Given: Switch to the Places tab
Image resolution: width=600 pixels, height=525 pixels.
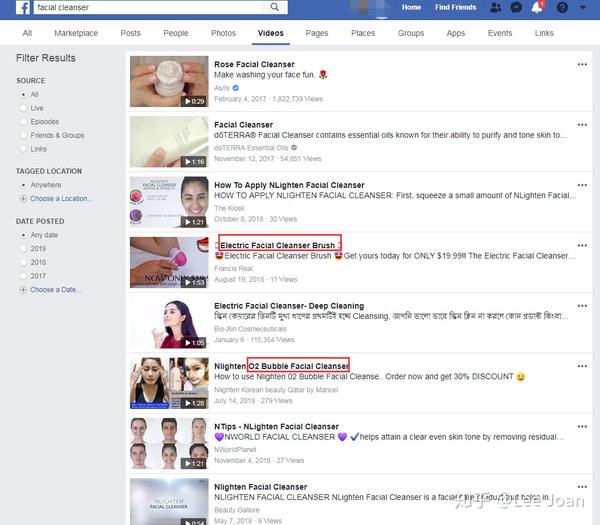Looking at the screenshot, I should pyautogui.click(x=363, y=33).
